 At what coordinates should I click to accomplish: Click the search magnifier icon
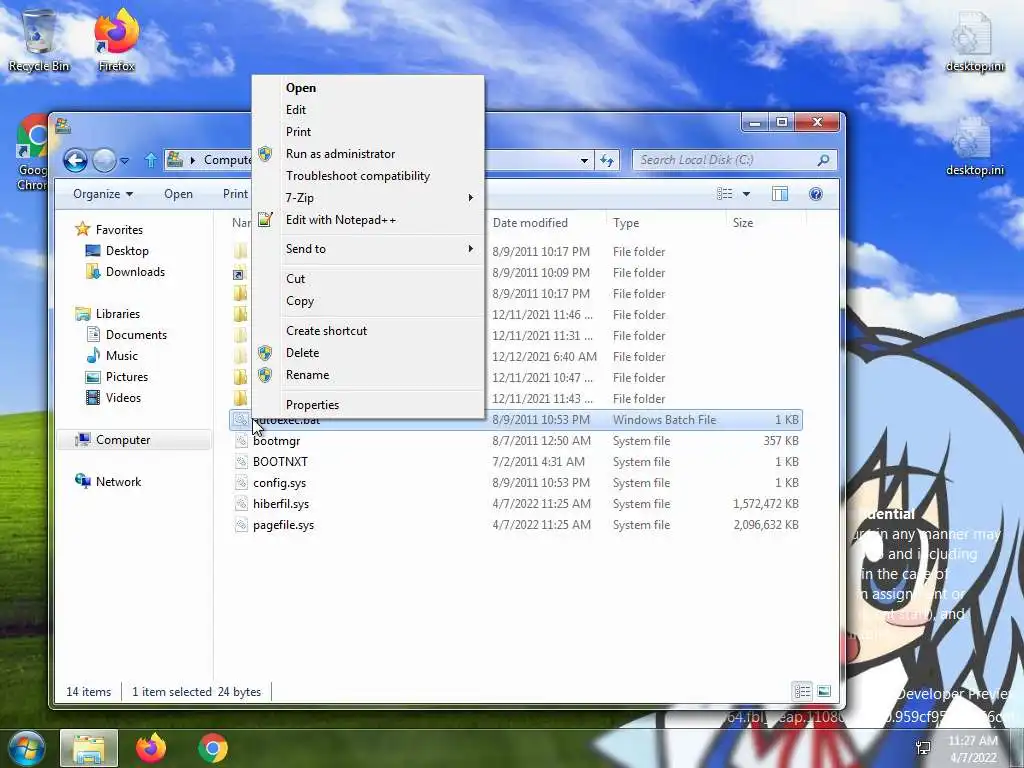pyautogui.click(x=823, y=160)
